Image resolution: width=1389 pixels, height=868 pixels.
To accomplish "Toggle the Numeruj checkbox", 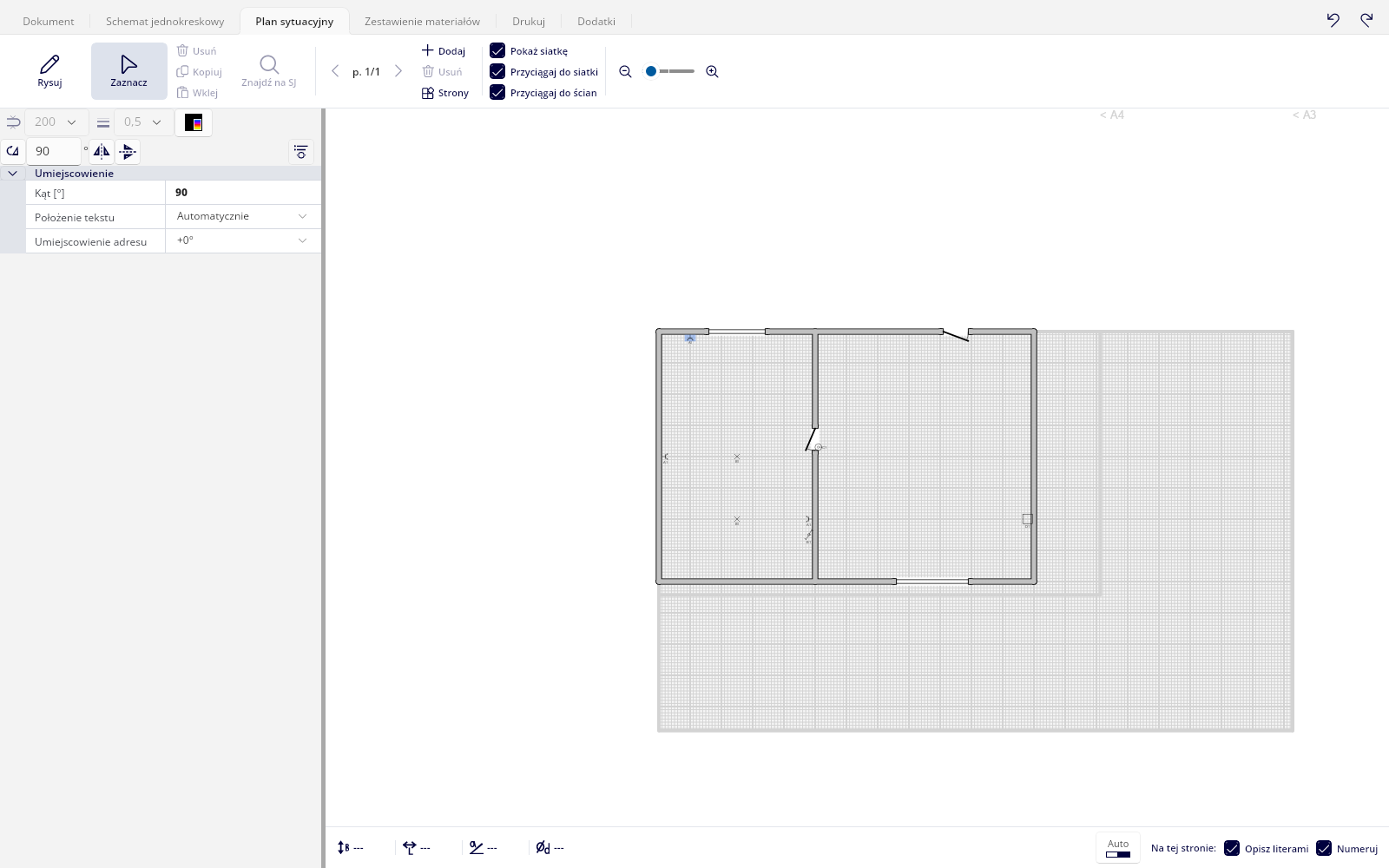I will [x=1324, y=848].
